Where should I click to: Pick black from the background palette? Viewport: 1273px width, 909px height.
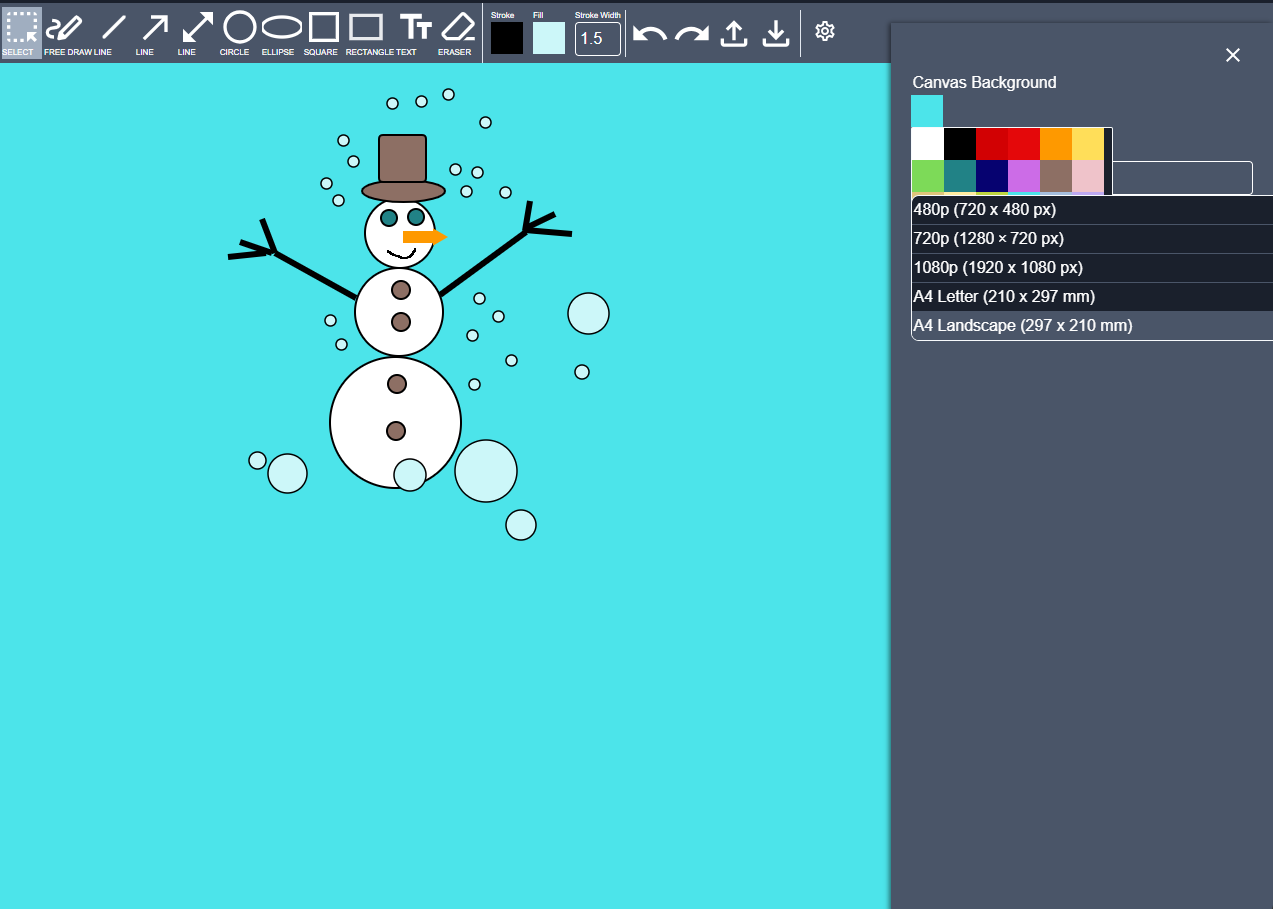960,144
